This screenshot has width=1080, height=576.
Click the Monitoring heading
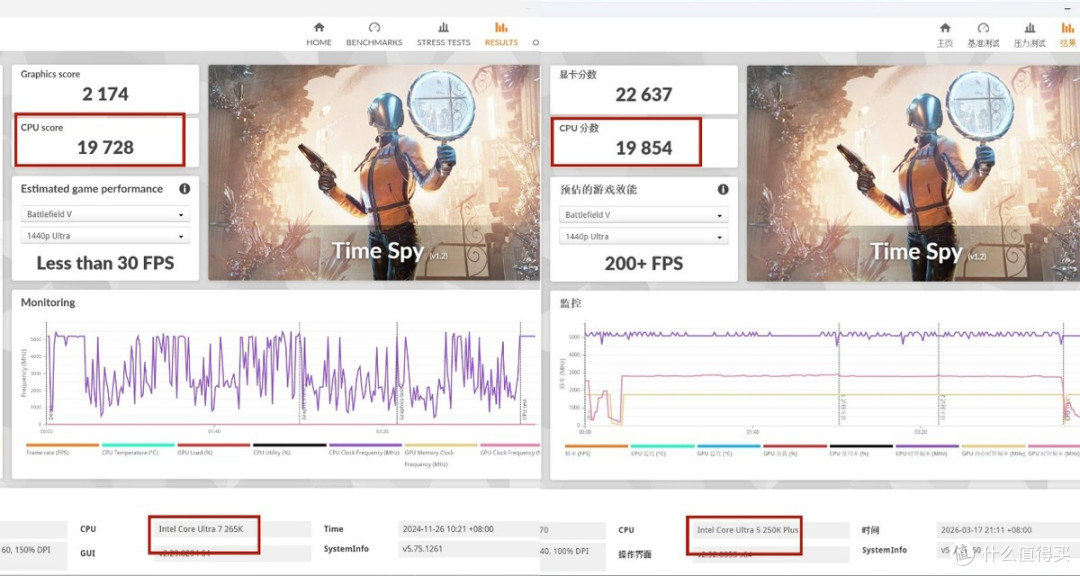pyautogui.click(x=48, y=302)
